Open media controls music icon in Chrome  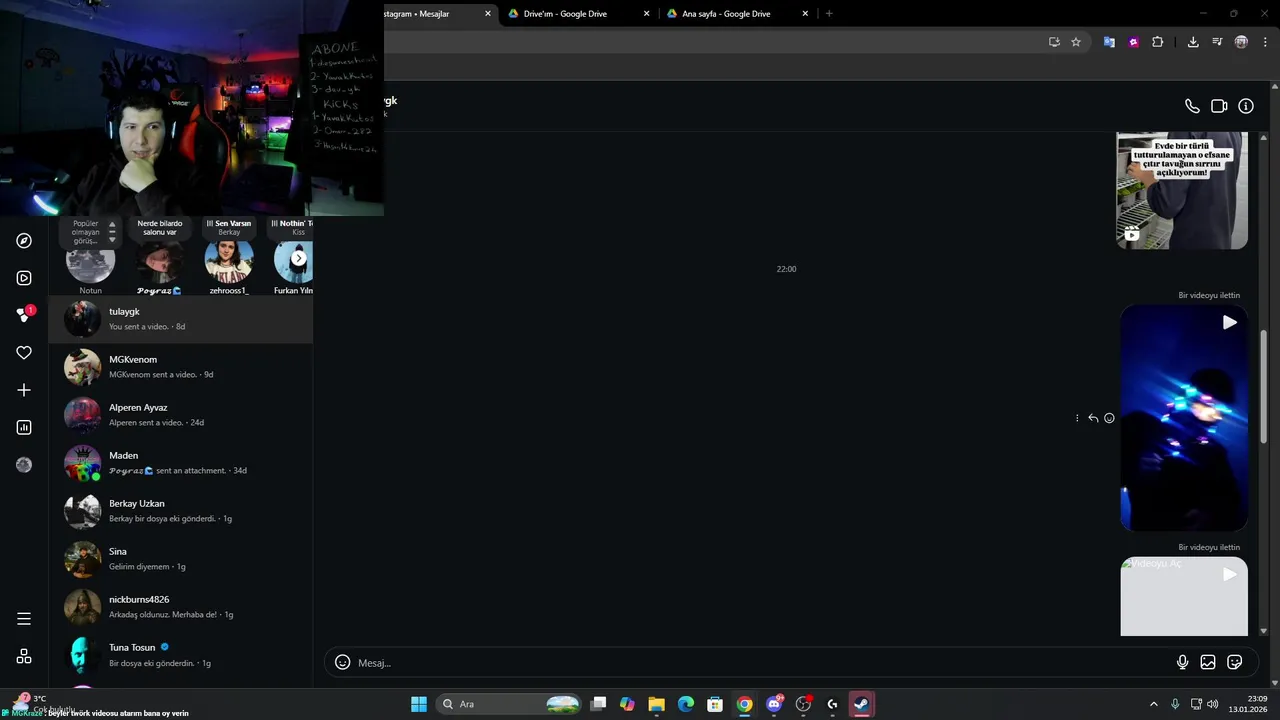coord(1217,42)
